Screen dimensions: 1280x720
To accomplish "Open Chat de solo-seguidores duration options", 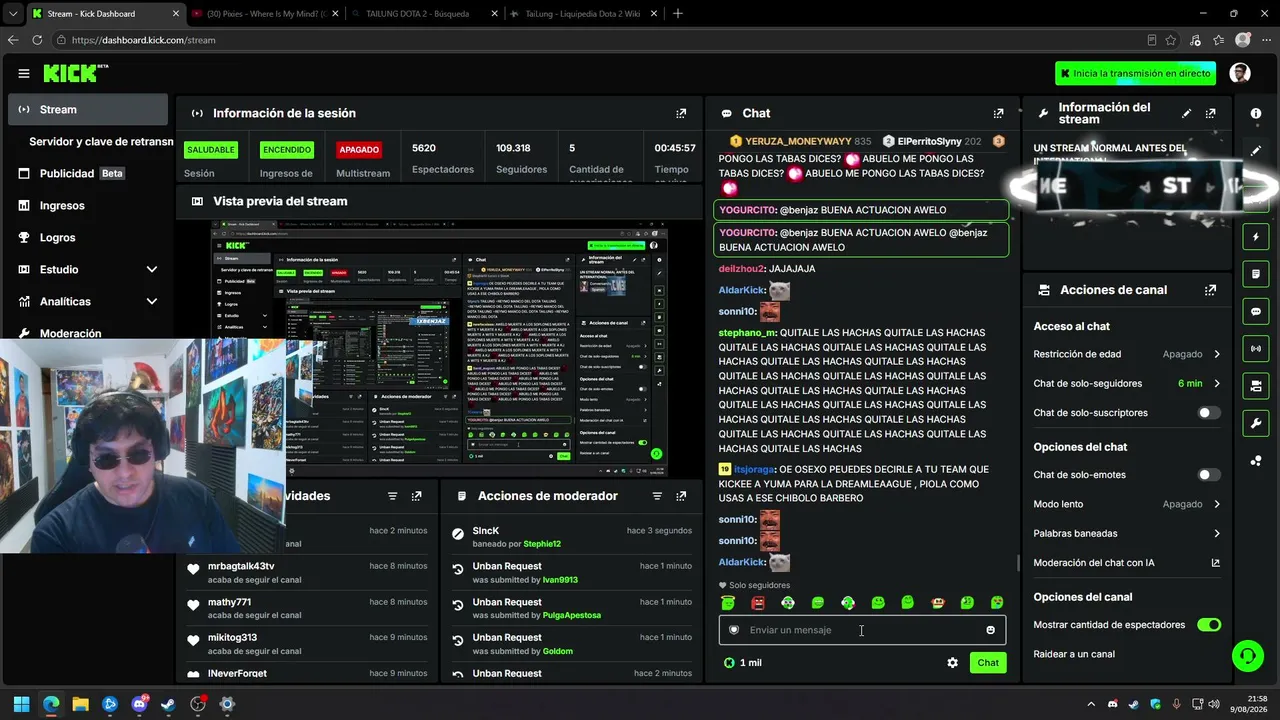I will [x=1127, y=383].
